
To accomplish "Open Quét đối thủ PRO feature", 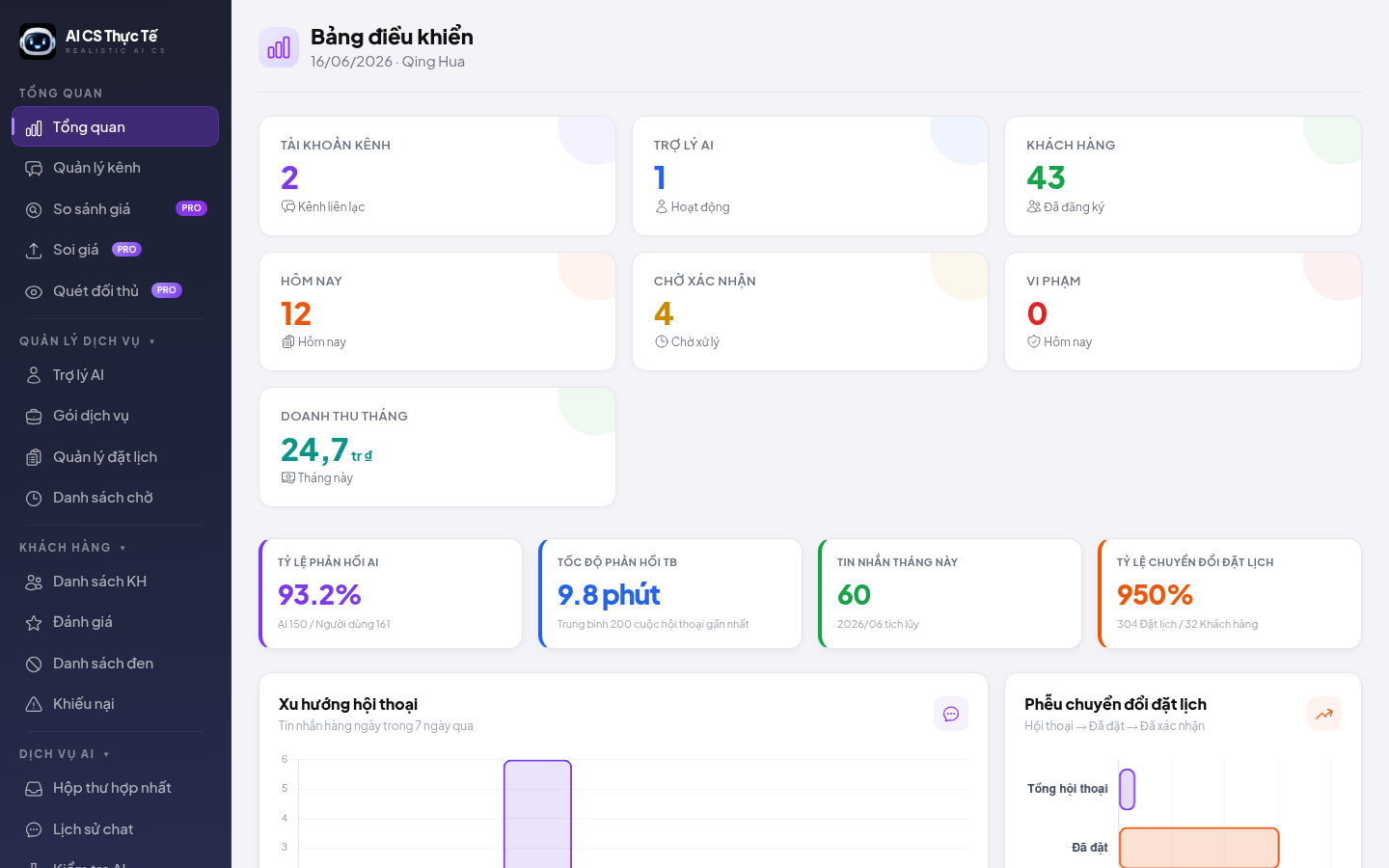I will click(x=116, y=291).
